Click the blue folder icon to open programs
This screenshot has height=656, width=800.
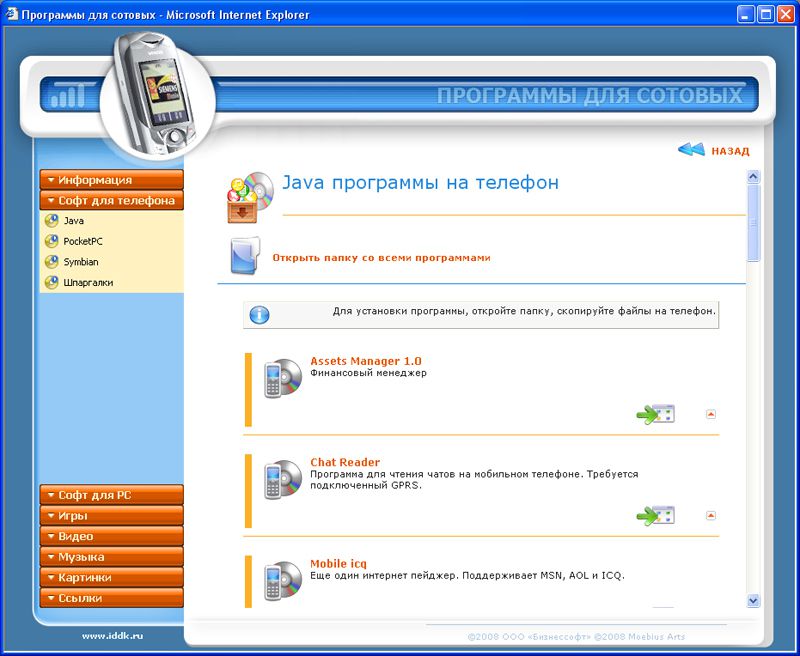[243, 256]
